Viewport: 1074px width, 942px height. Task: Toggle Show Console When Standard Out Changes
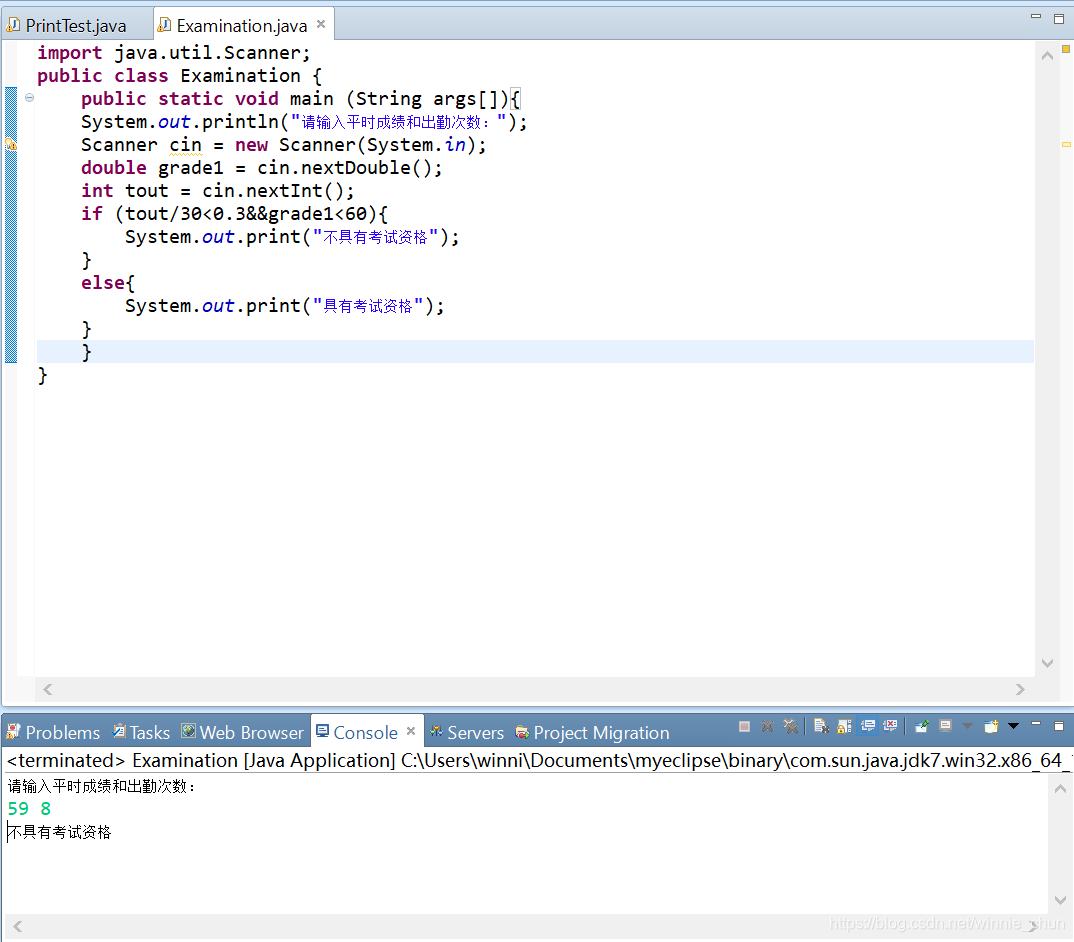point(868,726)
